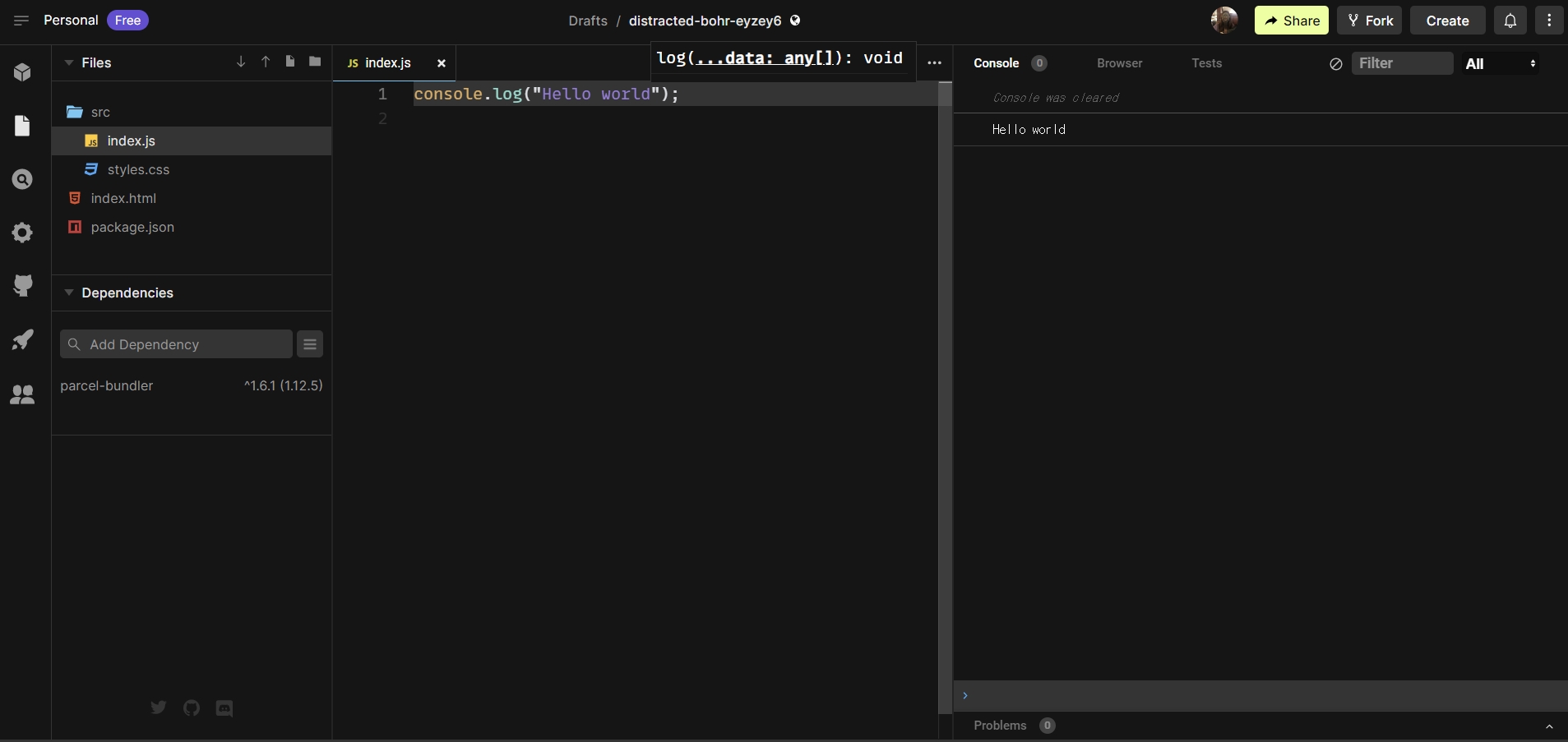This screenshot has width=1568, height=742.
Task: Click the new file icon in Files header
Action: [290, 62]
